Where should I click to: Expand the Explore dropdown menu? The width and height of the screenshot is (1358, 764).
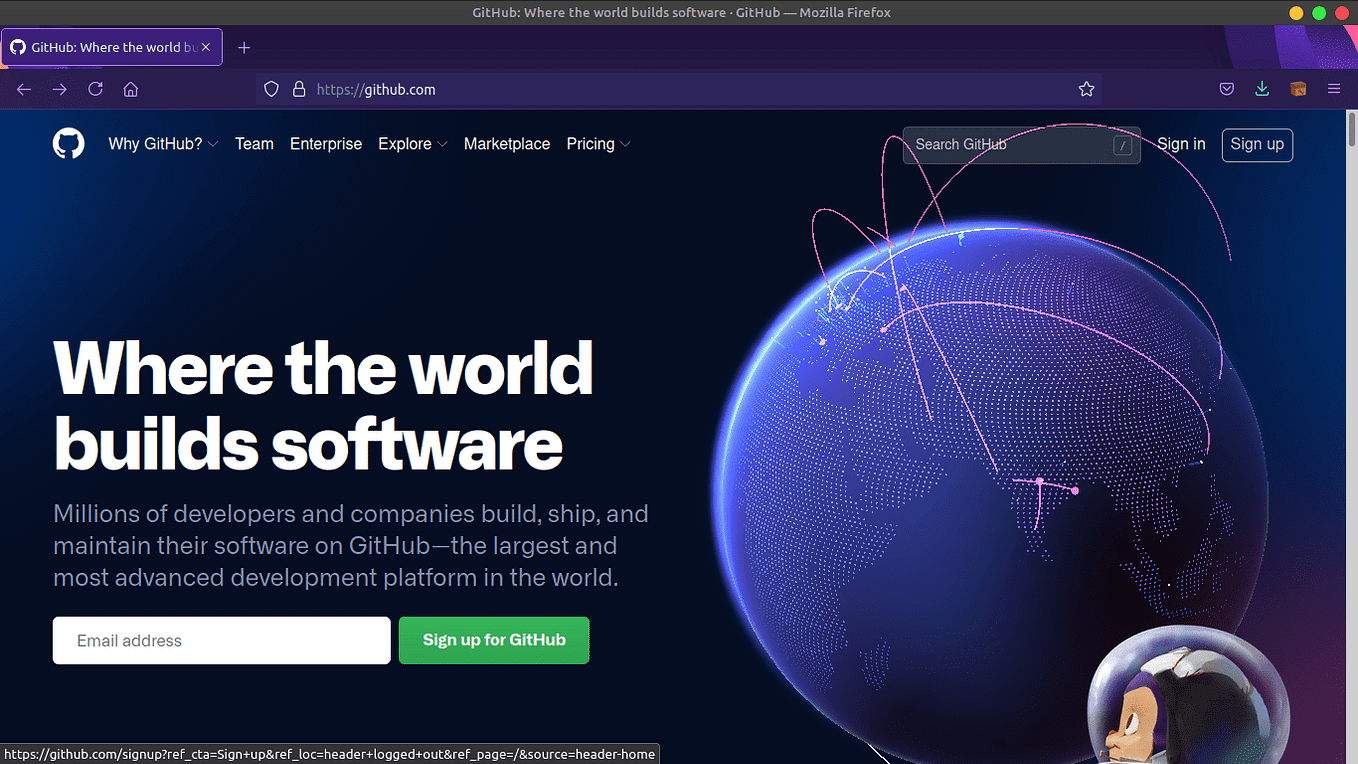(x=413, y=144)
